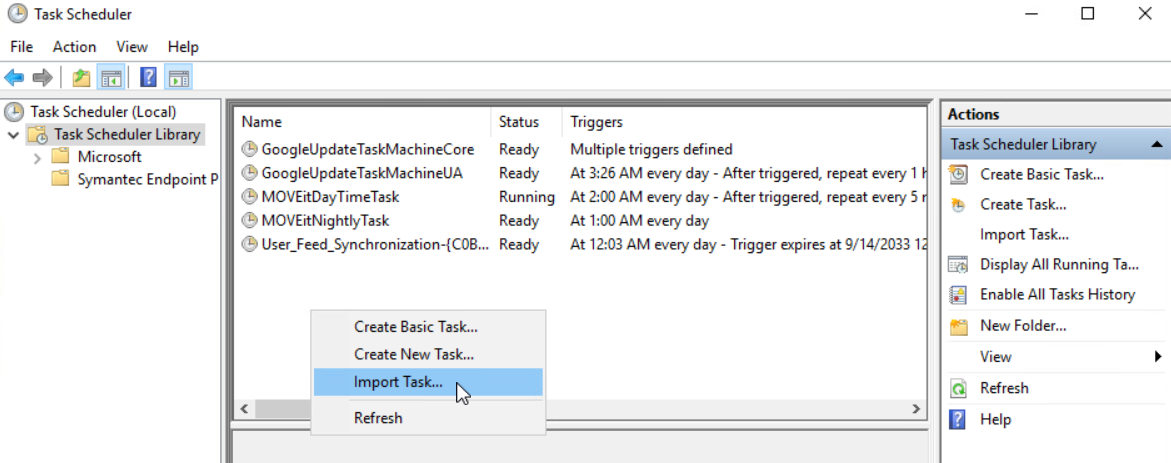Click the Task Scheduler title bar app icon

coord(17,13)
